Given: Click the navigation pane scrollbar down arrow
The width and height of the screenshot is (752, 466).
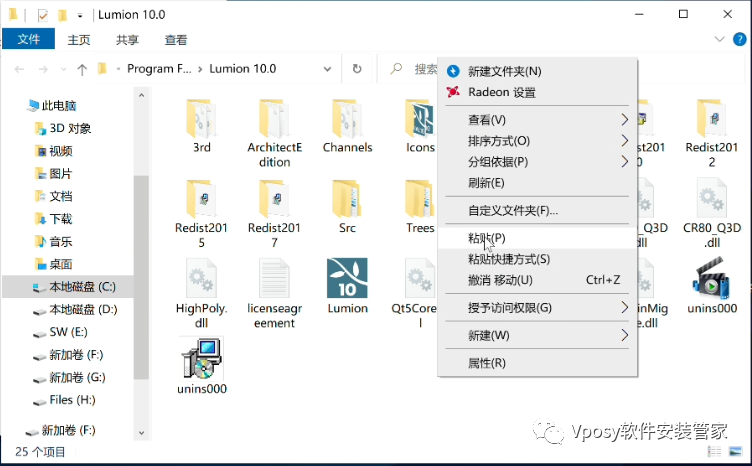Looking at the screenshot, I should pos(141,432).
